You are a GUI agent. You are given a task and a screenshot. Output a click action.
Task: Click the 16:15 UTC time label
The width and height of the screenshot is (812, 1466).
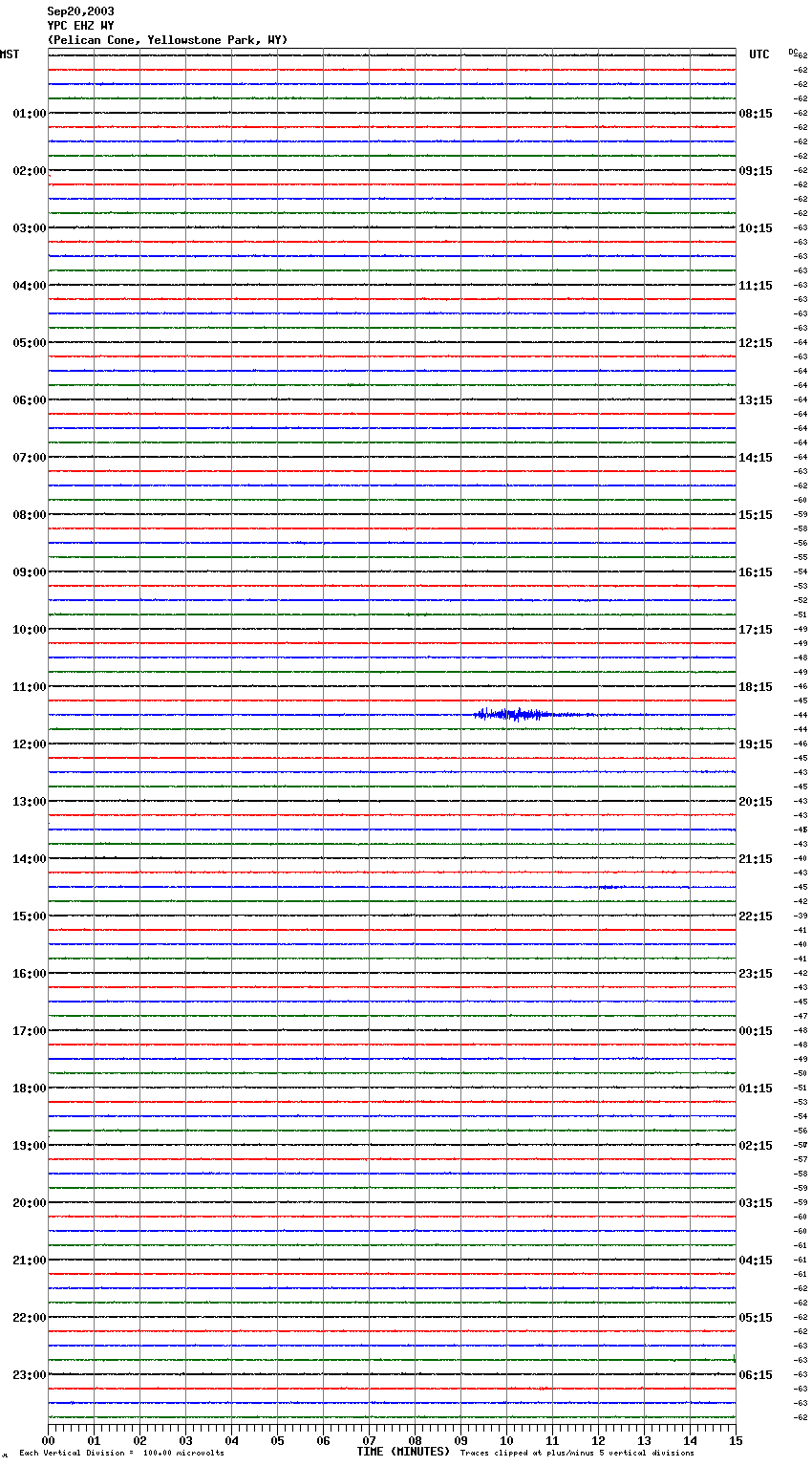[756, 572]
